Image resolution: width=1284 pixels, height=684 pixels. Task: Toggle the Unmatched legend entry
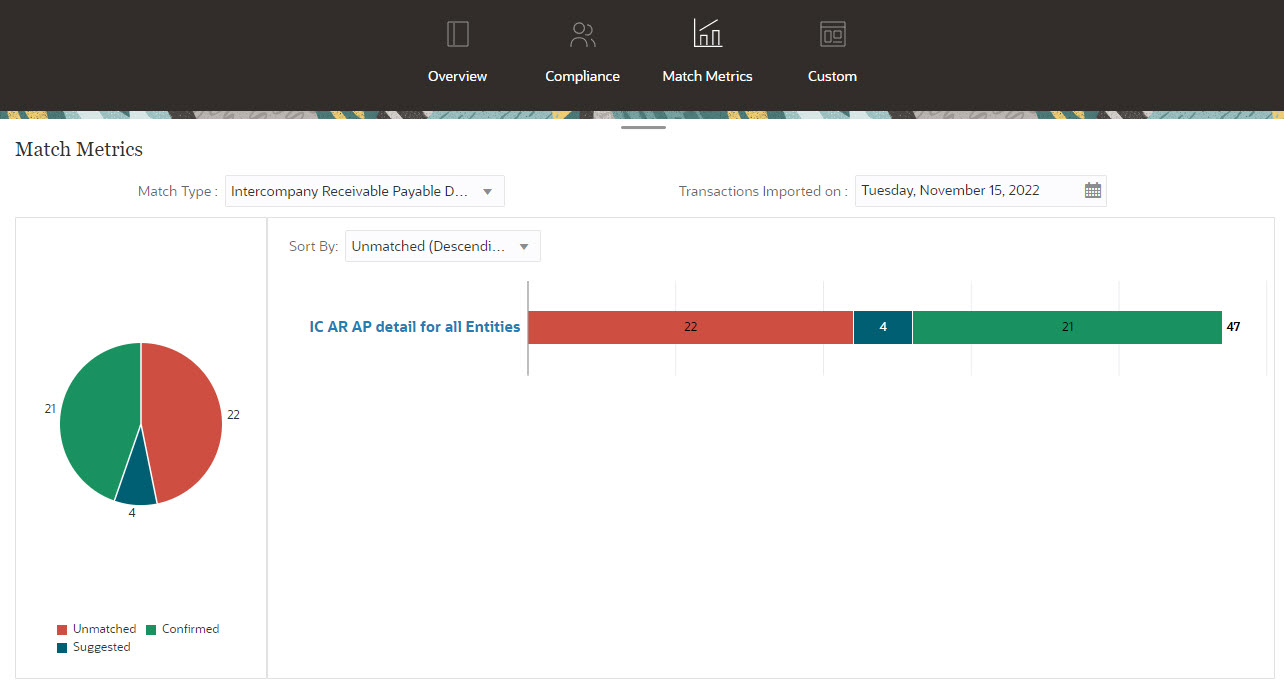96,628
